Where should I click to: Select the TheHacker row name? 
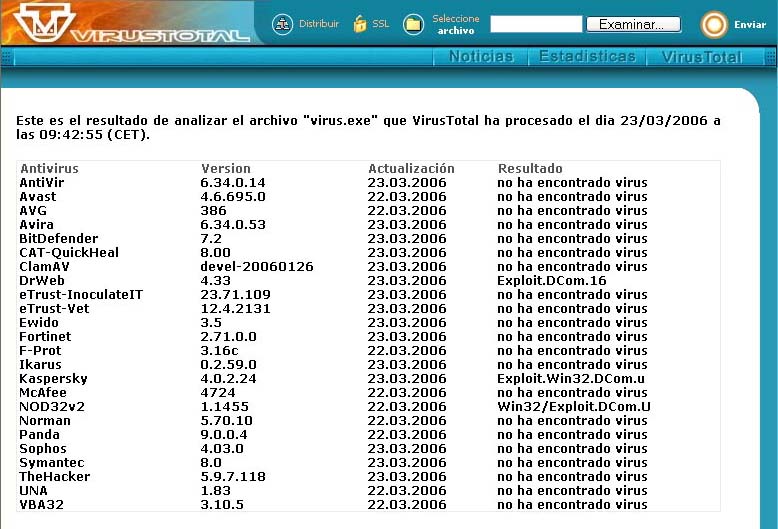(x=55, y=476)
